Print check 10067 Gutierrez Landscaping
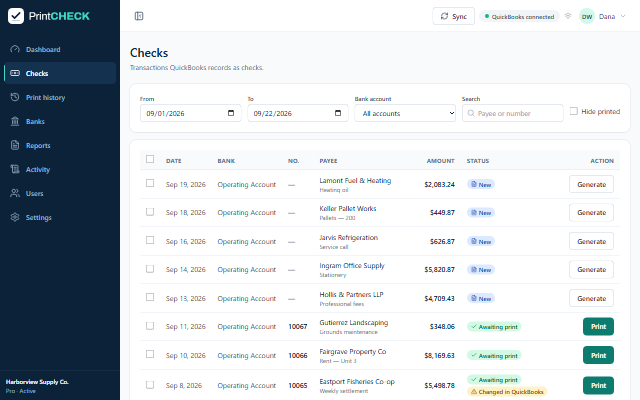Screen dimensions: 640x400 [598, 327]
